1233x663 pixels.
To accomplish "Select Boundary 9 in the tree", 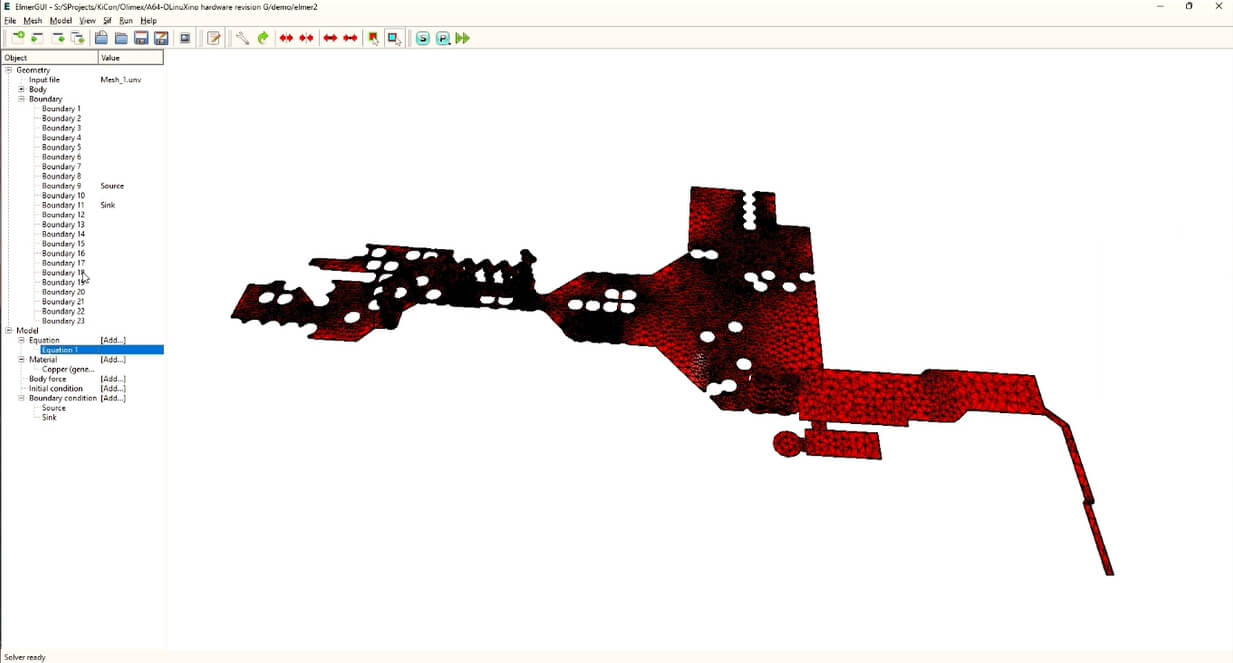I will tap(61, 186).
